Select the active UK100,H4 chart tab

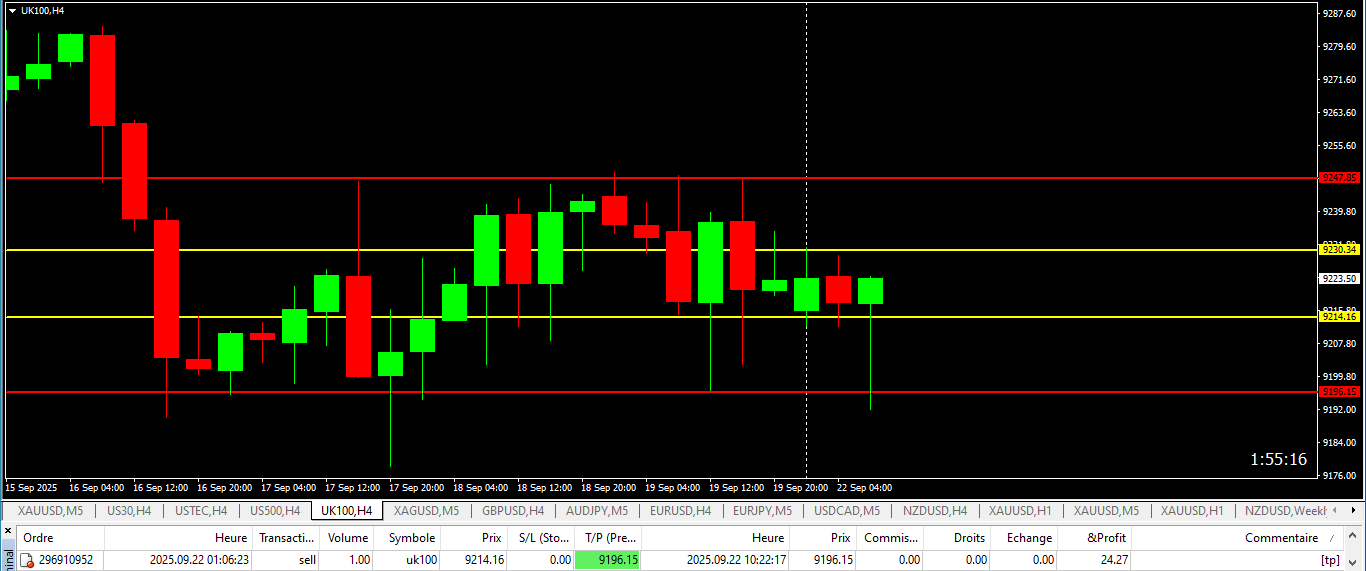coord(347,511)
